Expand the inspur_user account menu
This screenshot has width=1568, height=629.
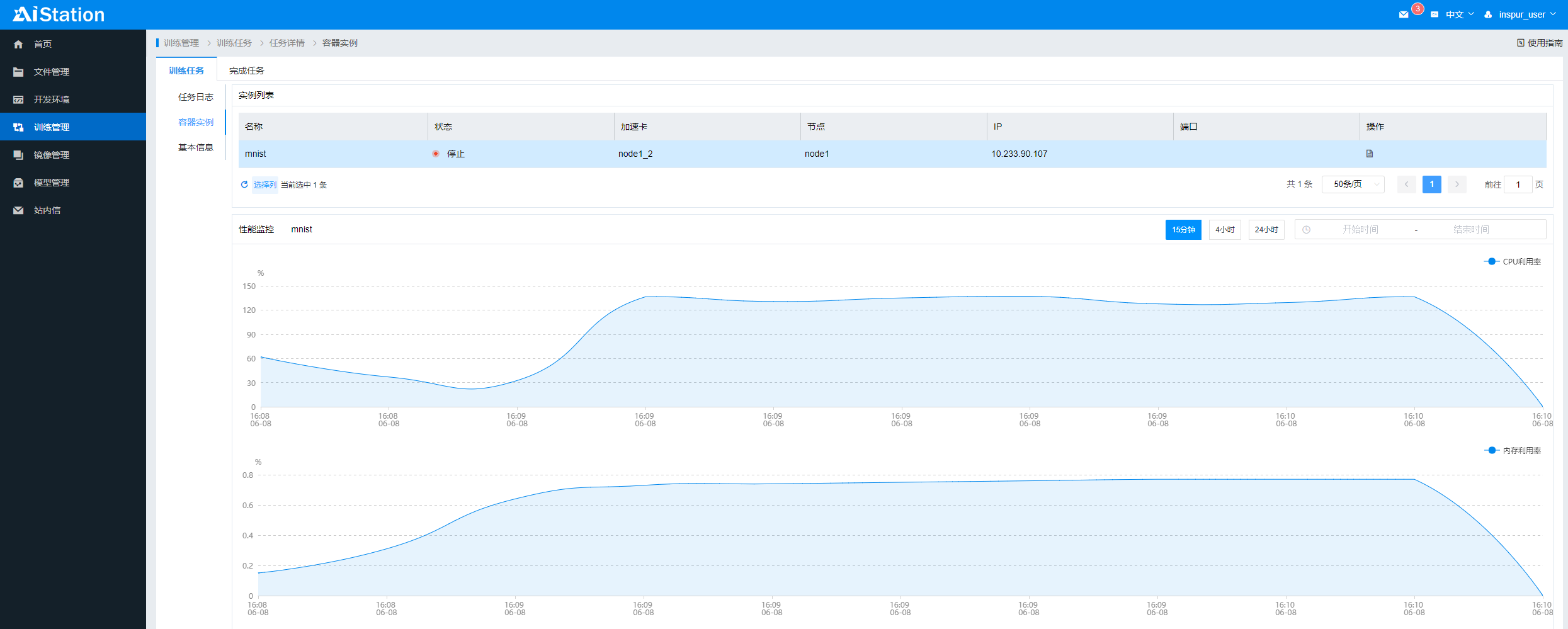pos(1521,14)
